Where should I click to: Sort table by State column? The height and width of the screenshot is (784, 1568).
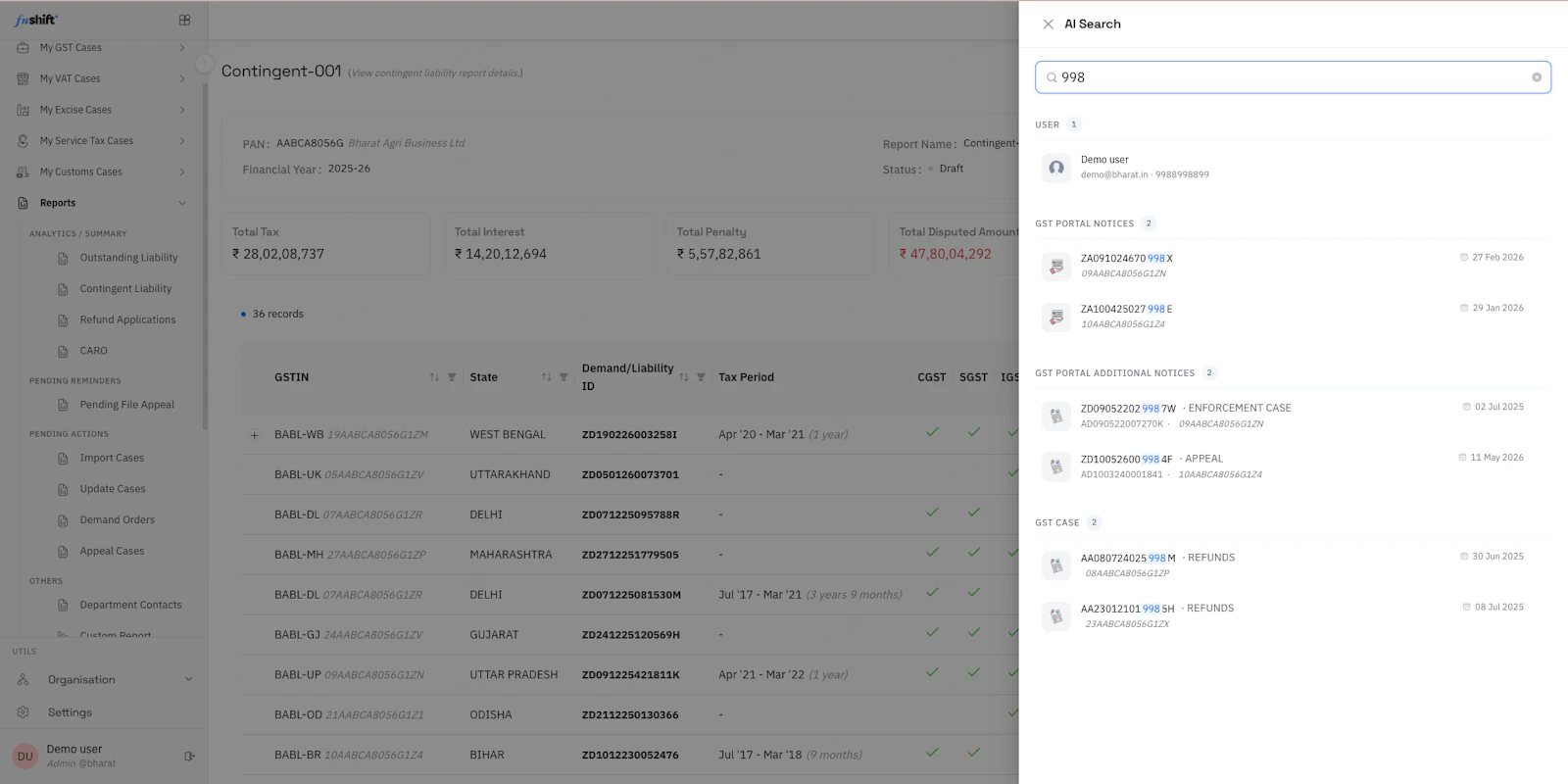coord(546,377)
